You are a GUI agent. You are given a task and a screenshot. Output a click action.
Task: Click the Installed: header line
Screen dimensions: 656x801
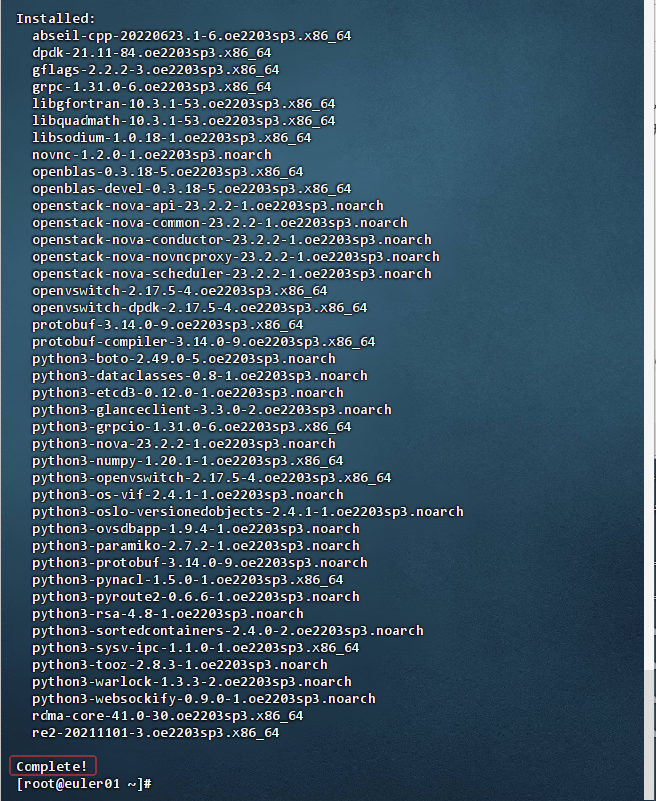56,18
